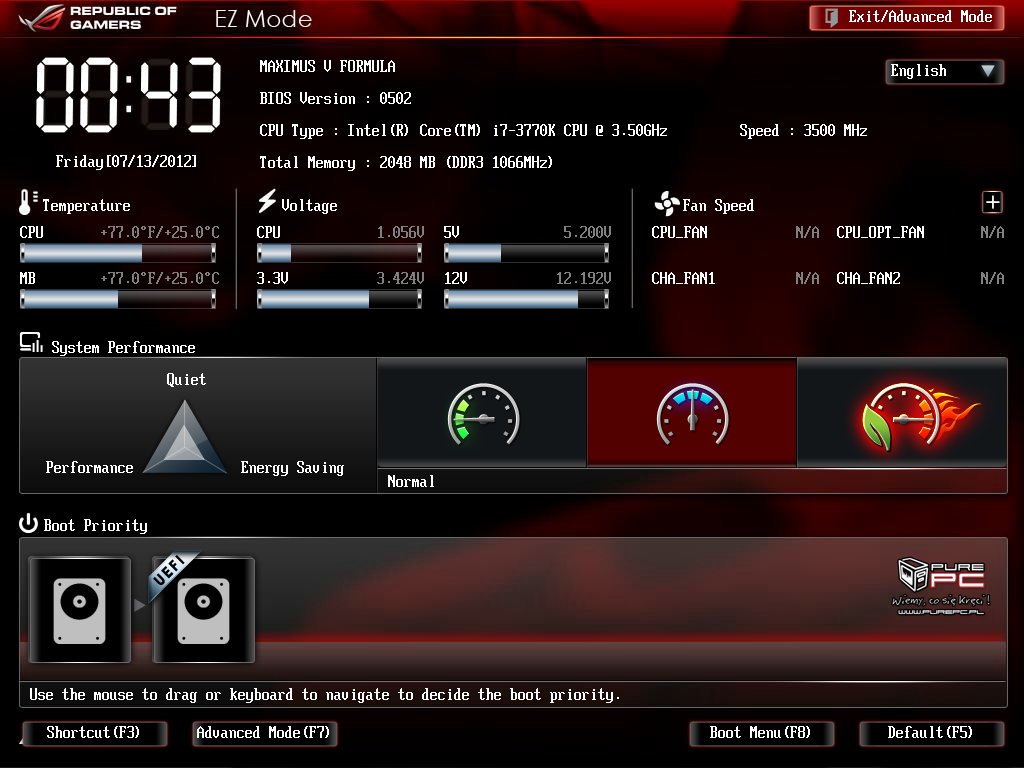Click the CPU Type i7-3770K line
The height and width of the screenshot is (768, 1024).
coord(463,131)
